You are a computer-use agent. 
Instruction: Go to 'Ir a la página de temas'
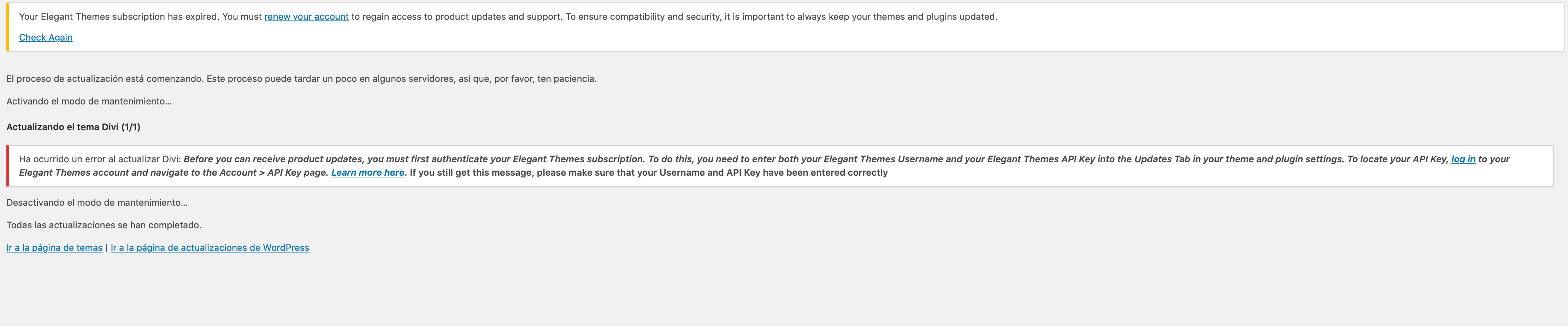pos(54,248)
